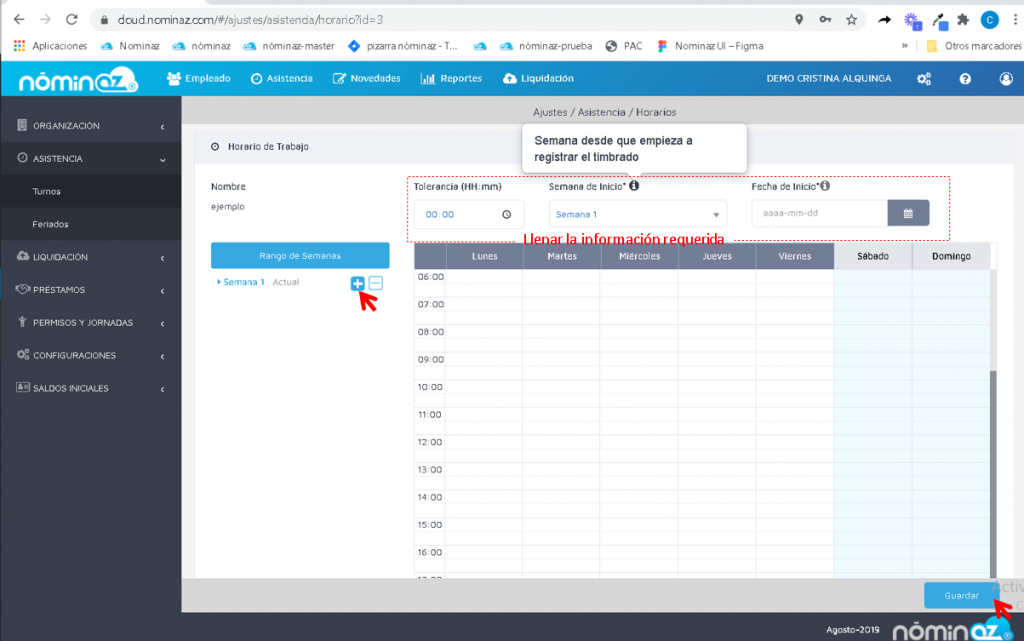Click the Miércoles column header

639,257
